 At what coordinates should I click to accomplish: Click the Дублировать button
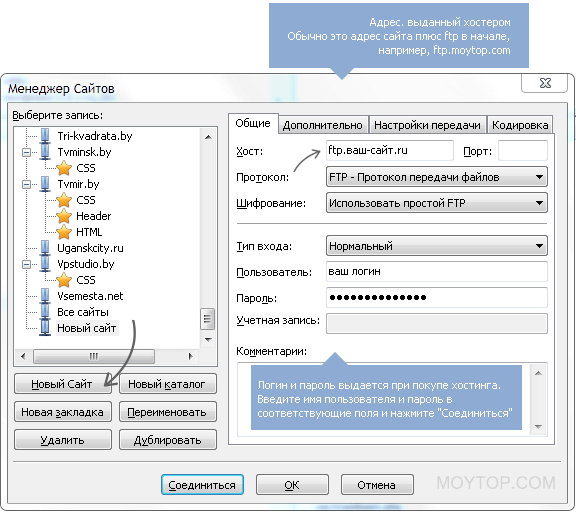(x=168, y=440)
